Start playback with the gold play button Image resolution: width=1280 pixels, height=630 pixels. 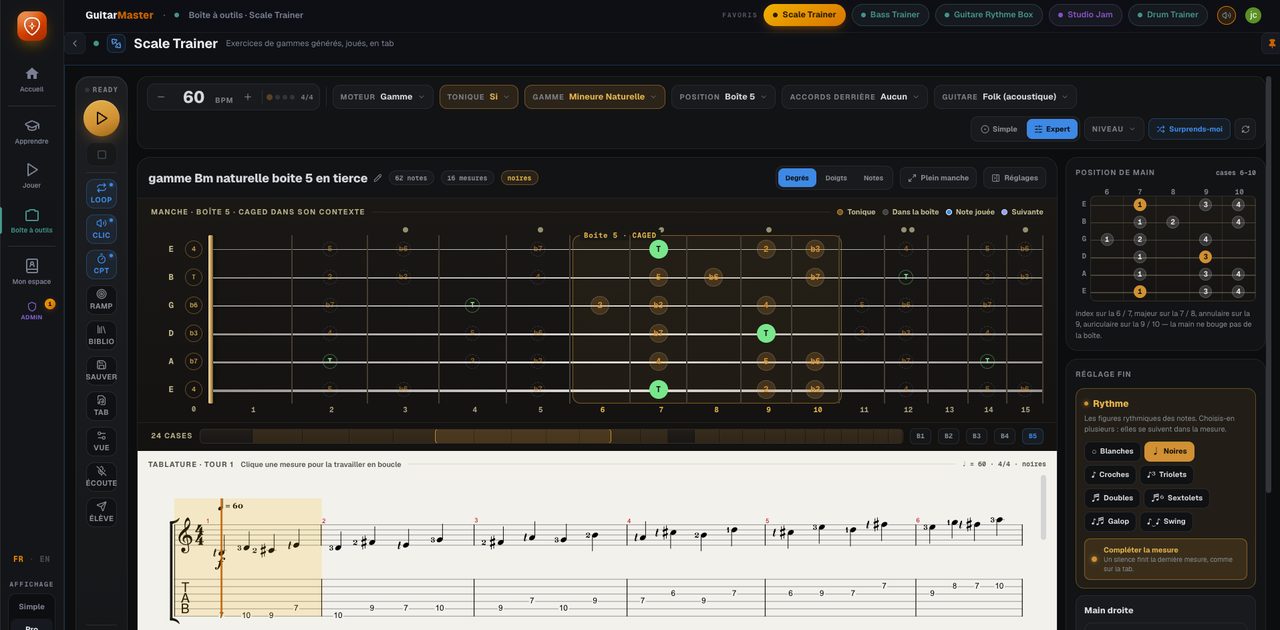[101, 118]
